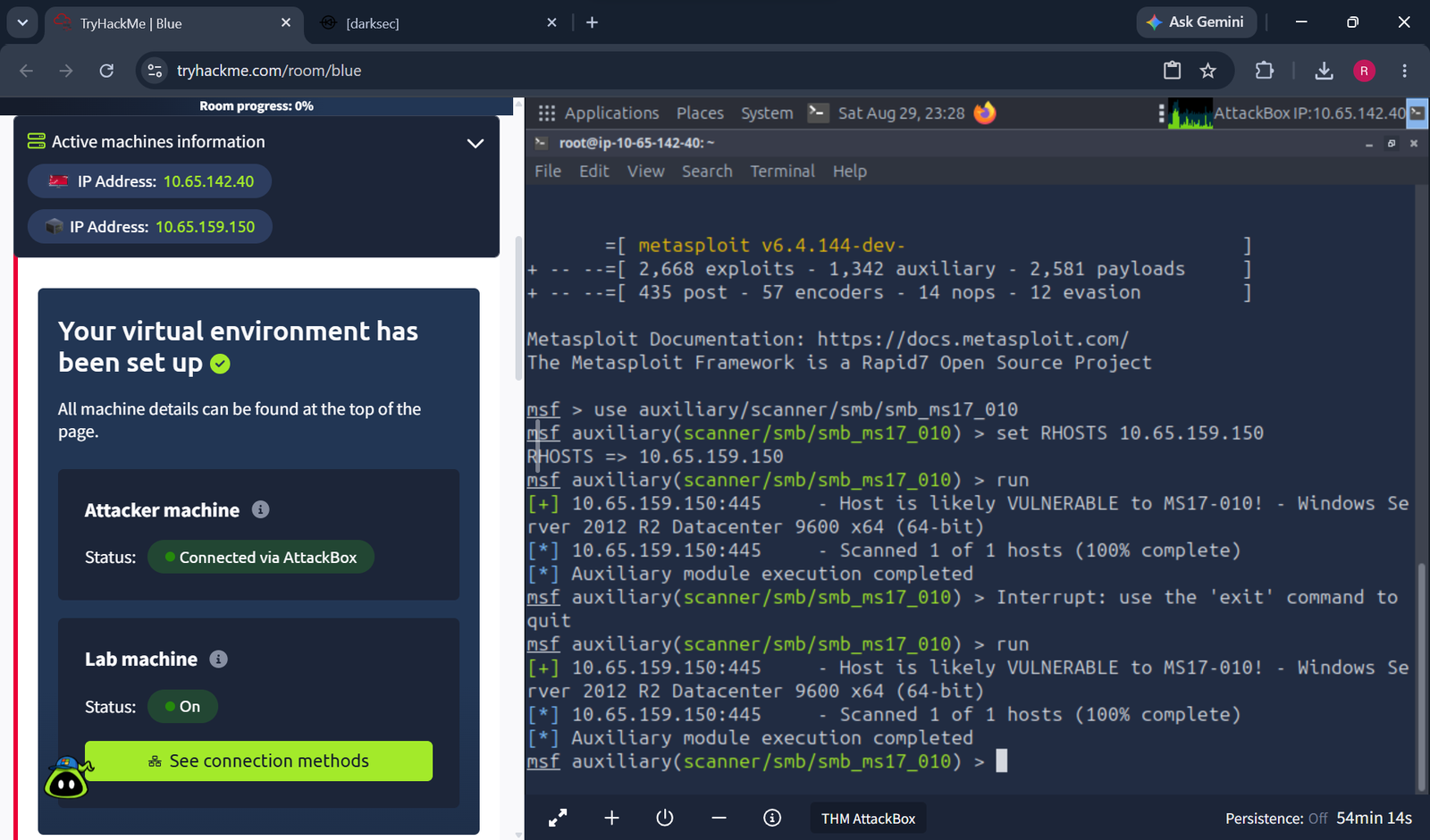Show Lab machine info tooltip icon
The width and height of the screenshot is (1430, 840).
(218, 659)
